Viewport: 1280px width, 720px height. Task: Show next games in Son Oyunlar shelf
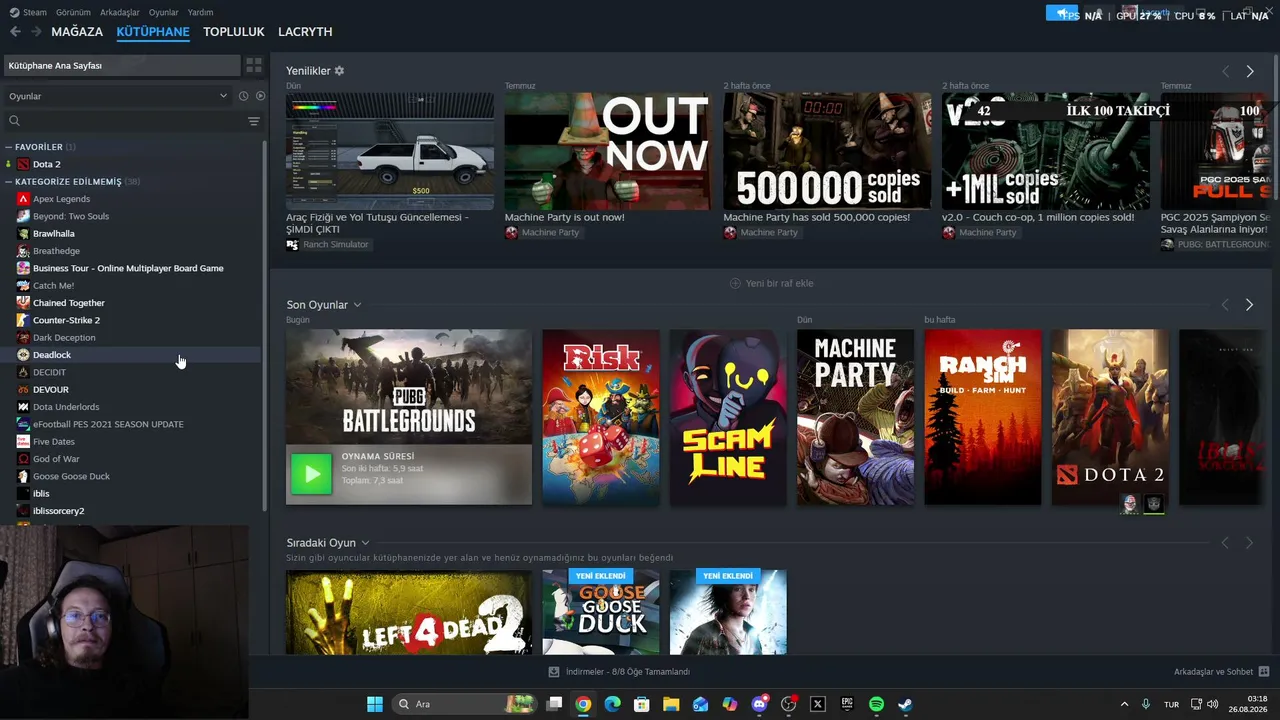[1249, 305]
